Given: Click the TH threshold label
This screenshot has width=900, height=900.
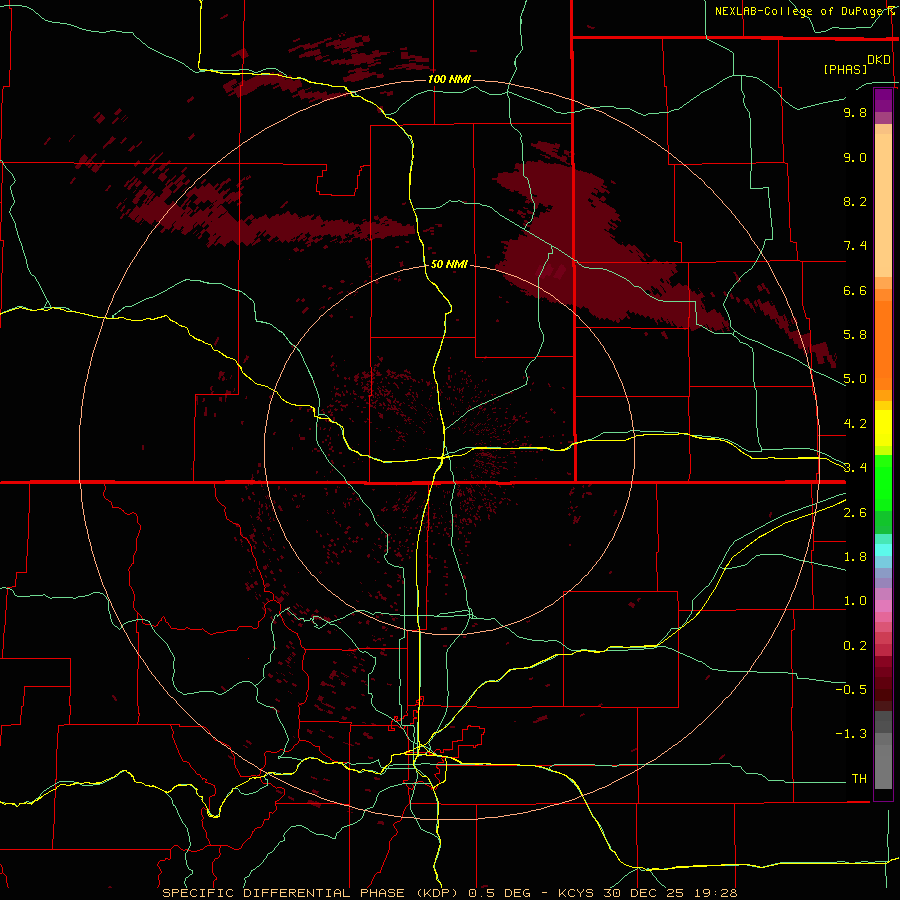Looking at the screenshot, I should point(859,779).
